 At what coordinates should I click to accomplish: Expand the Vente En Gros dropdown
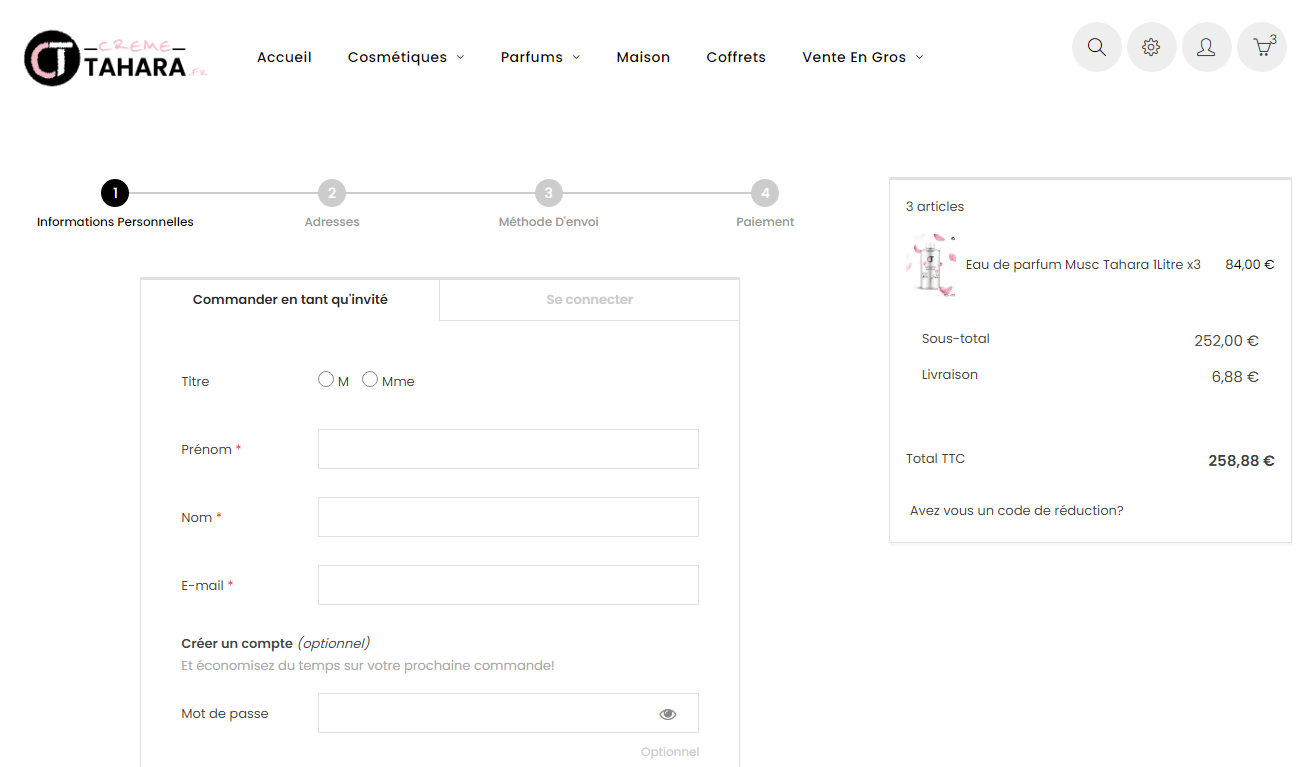(862, 57)
